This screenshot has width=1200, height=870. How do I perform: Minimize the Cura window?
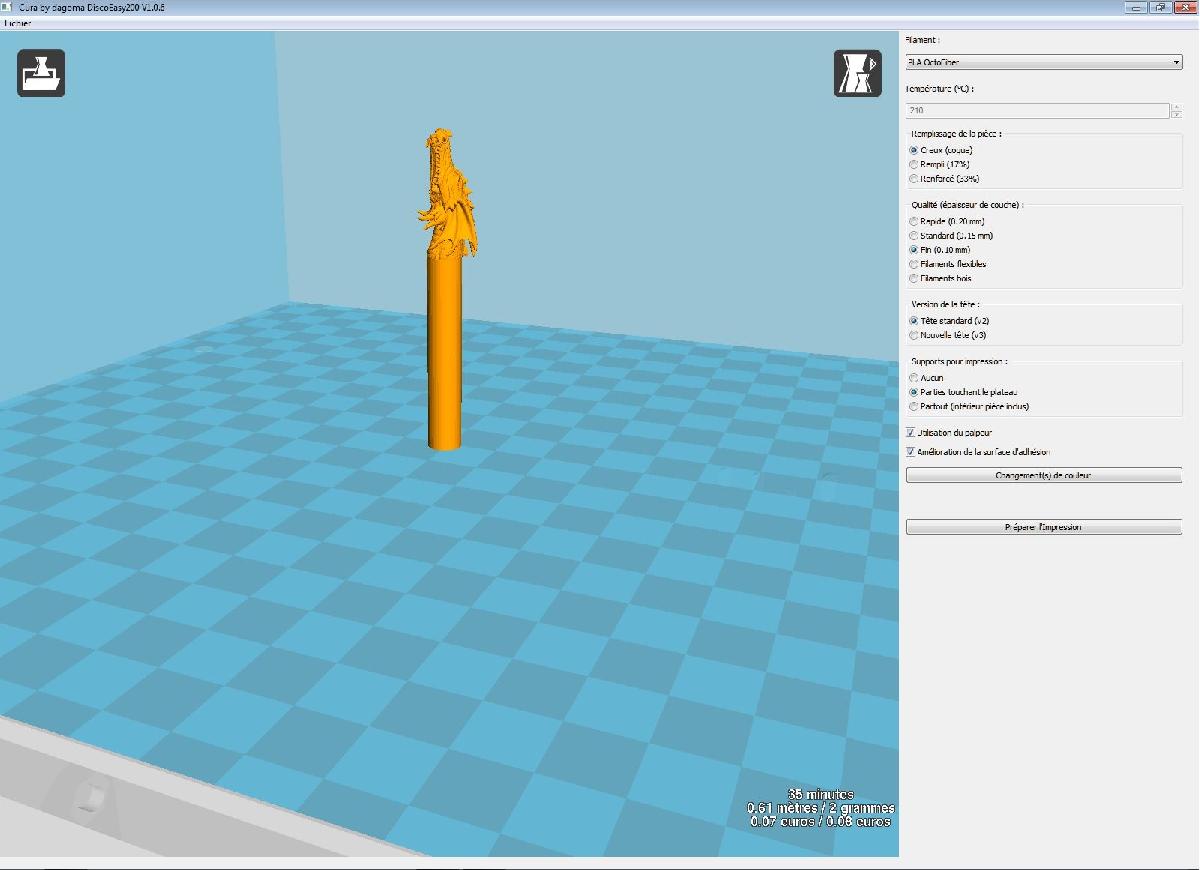(1134, 7)
